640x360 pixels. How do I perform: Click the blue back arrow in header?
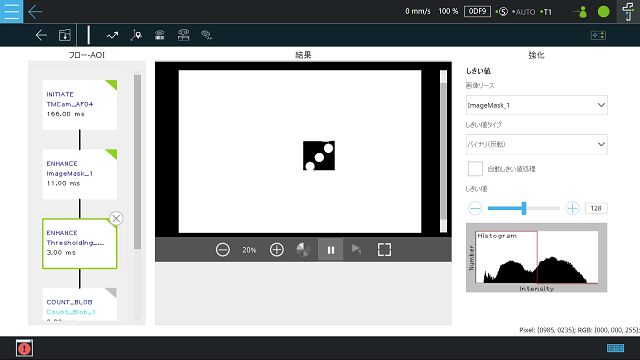35,12
